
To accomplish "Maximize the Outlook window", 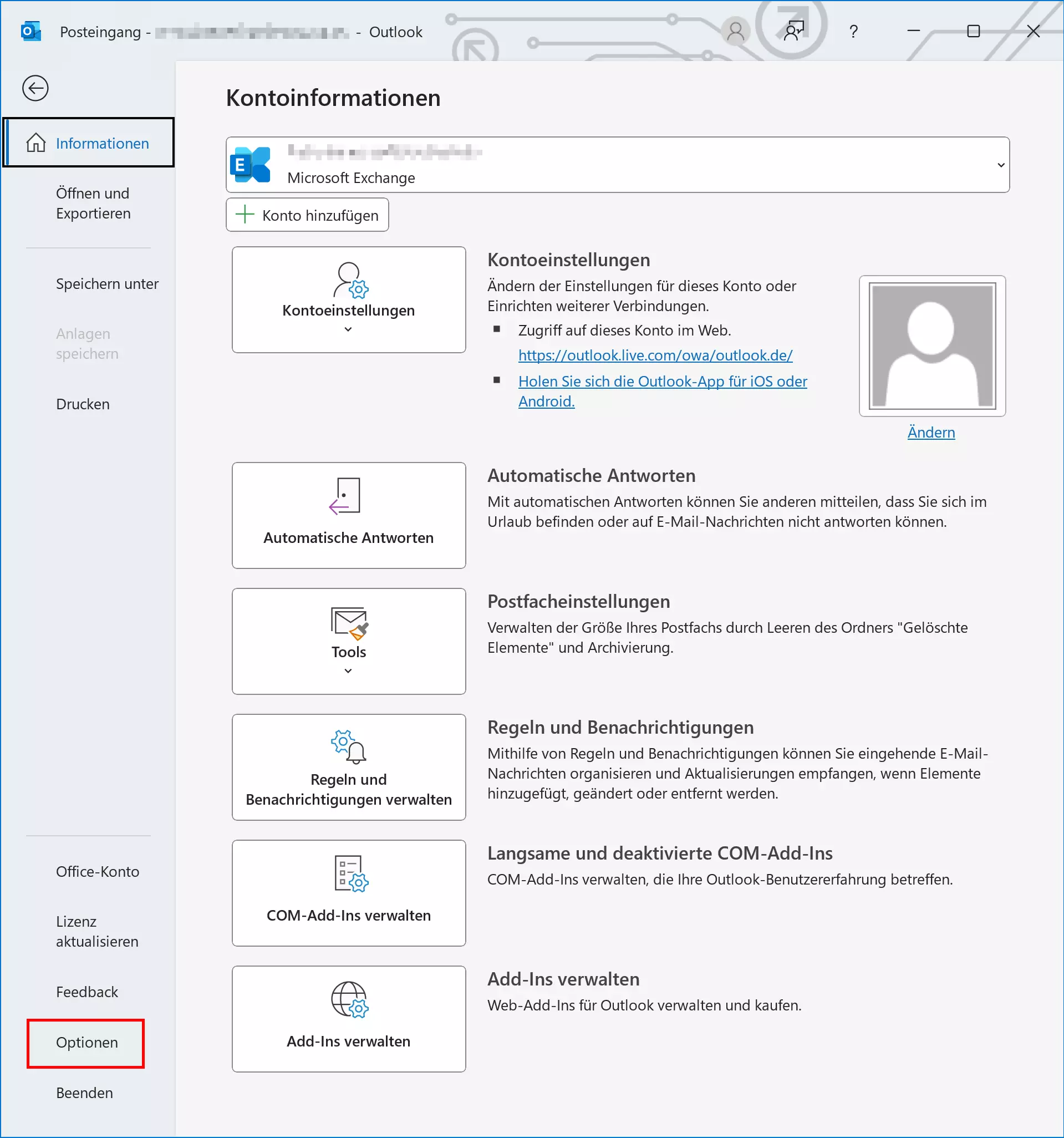I will [973, 31].
